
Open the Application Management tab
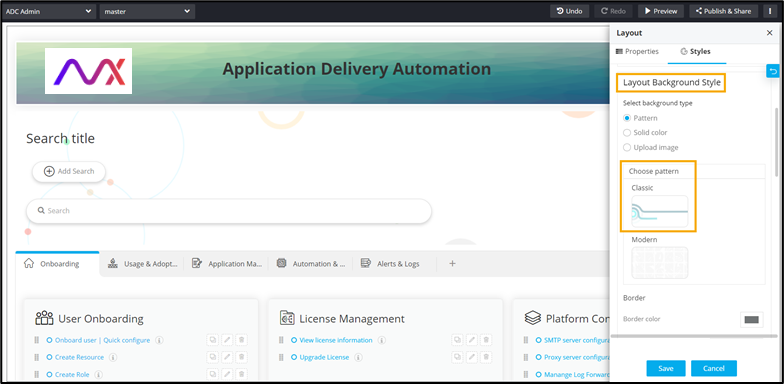[x=227, y=264]
